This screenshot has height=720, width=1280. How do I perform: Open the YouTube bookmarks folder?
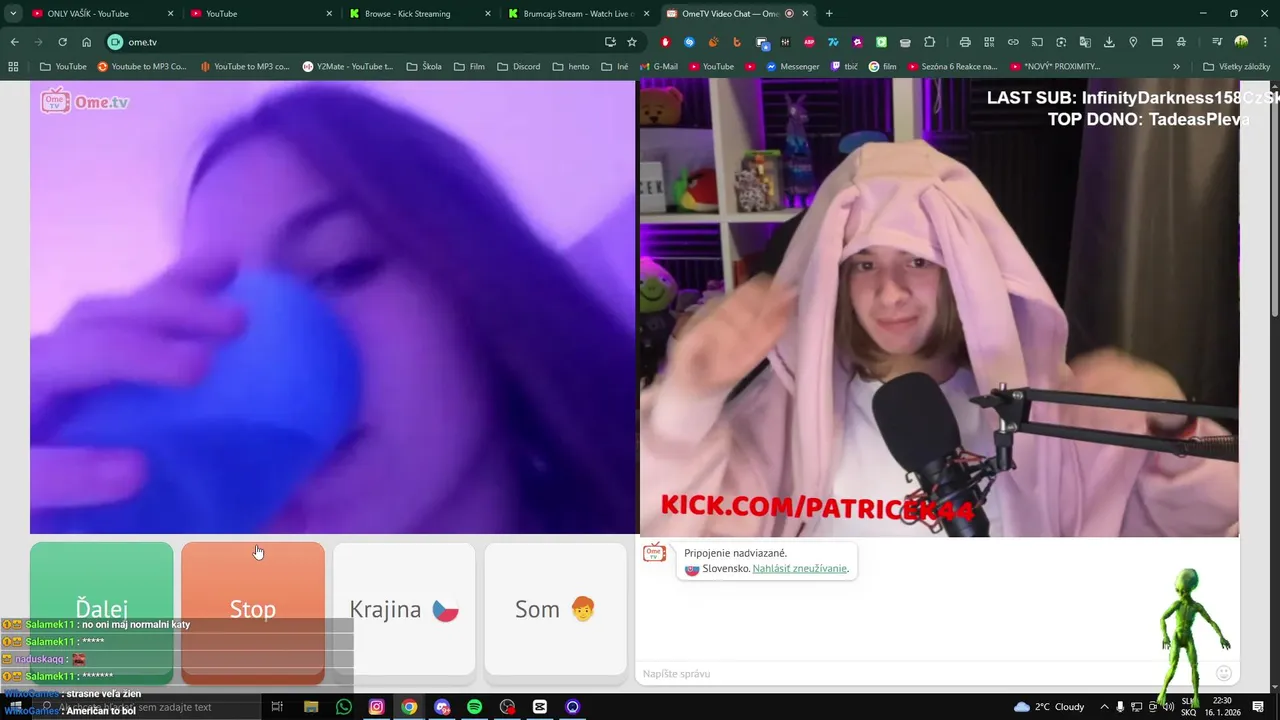[63, 67]
